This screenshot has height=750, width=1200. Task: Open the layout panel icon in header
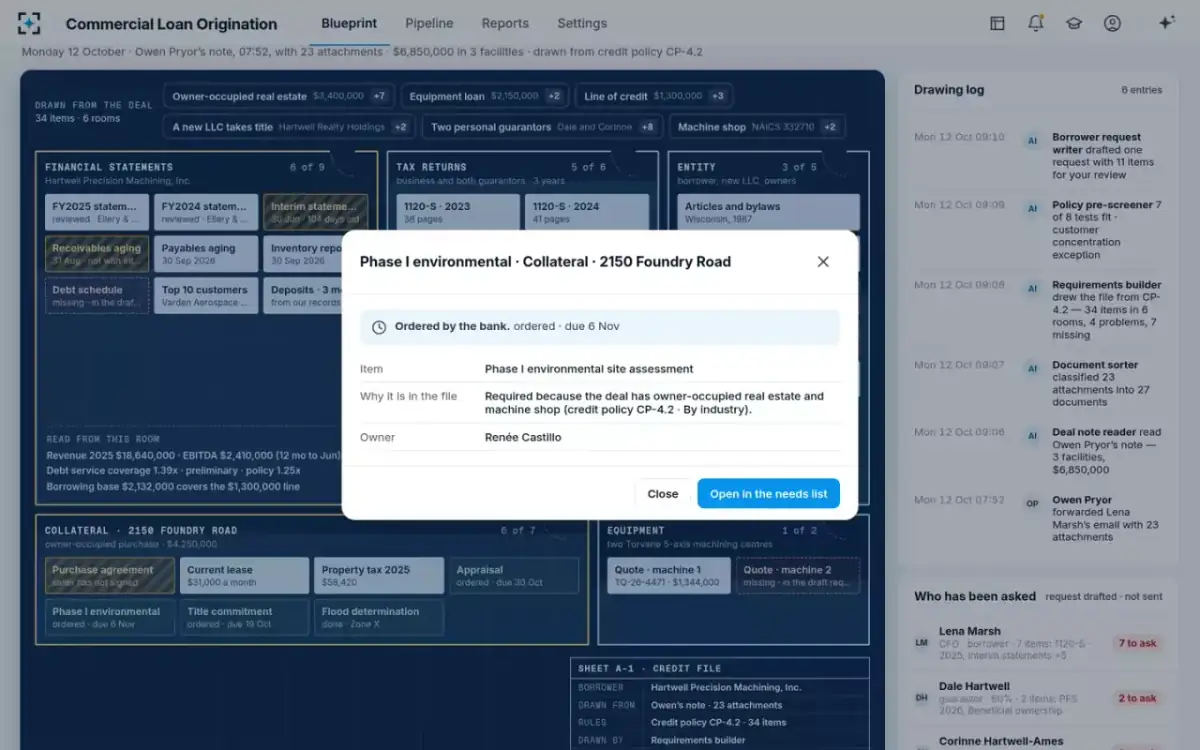point(997,23)
